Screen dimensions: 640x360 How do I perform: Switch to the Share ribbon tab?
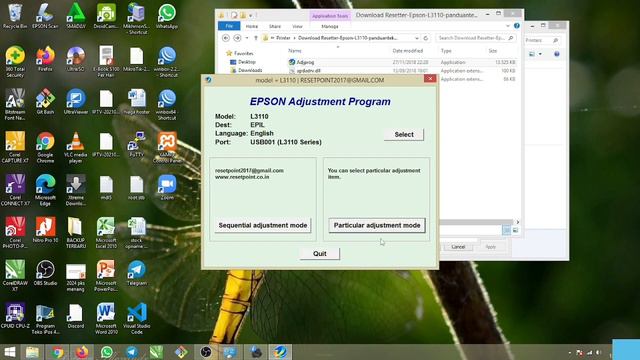[275, 26]
